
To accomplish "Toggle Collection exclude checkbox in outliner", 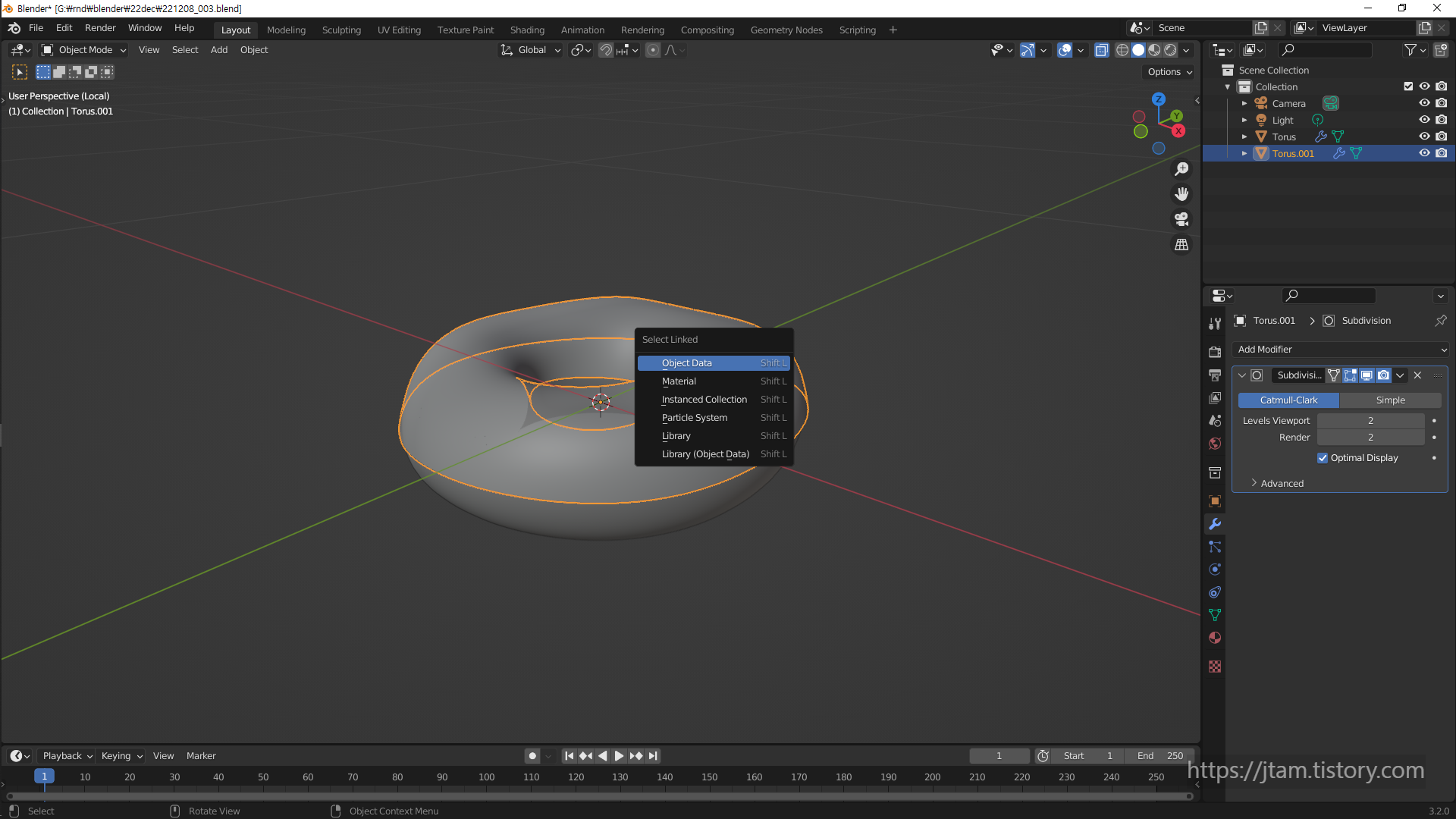I will pyautogui.click(x=1408, y=86).
